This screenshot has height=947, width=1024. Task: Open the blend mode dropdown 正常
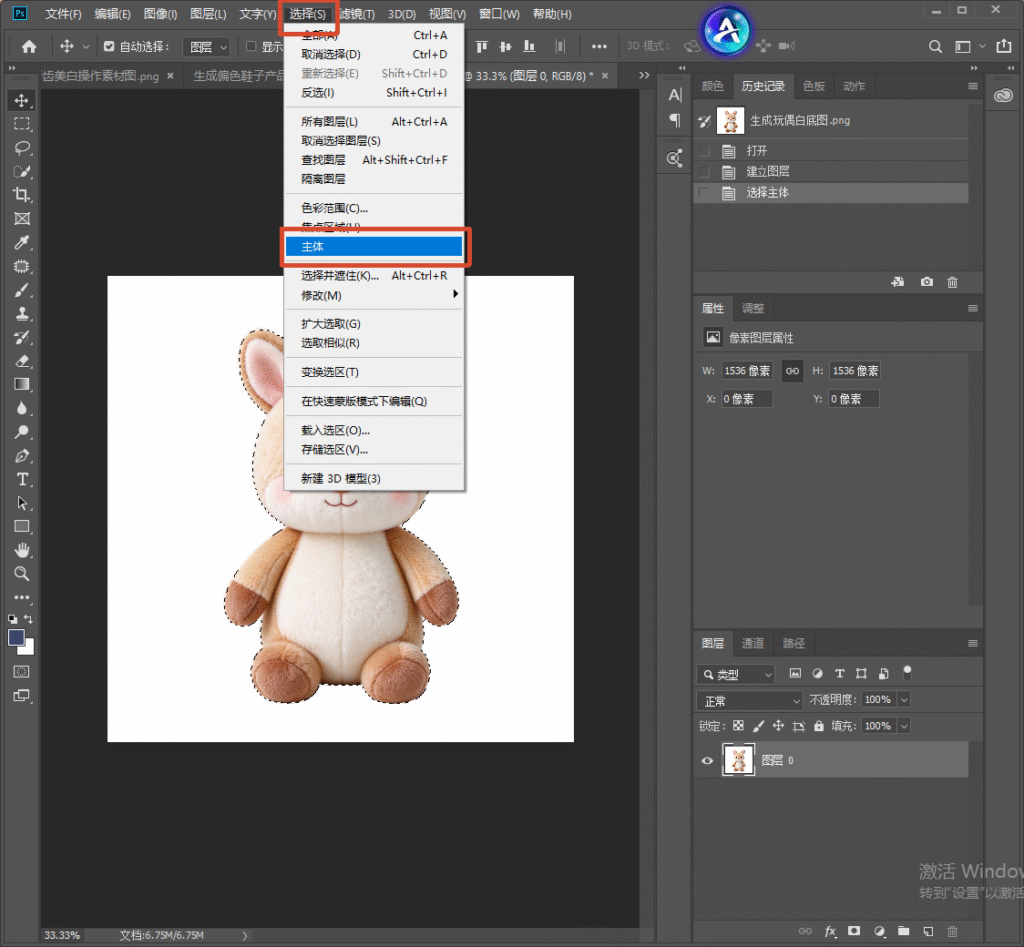750,701
